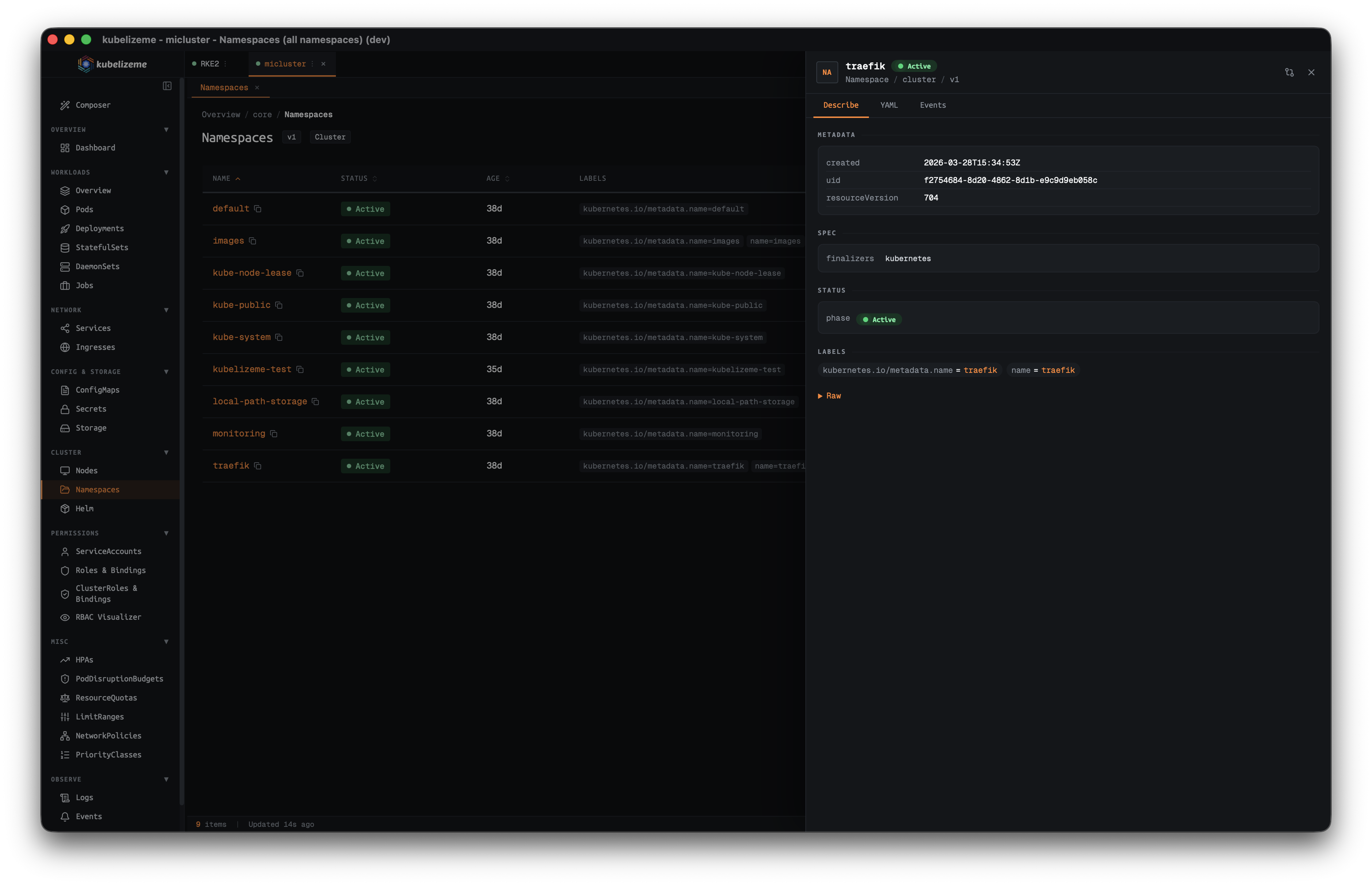Click the name = traefik label in detail panel

tap(1043, 370)
